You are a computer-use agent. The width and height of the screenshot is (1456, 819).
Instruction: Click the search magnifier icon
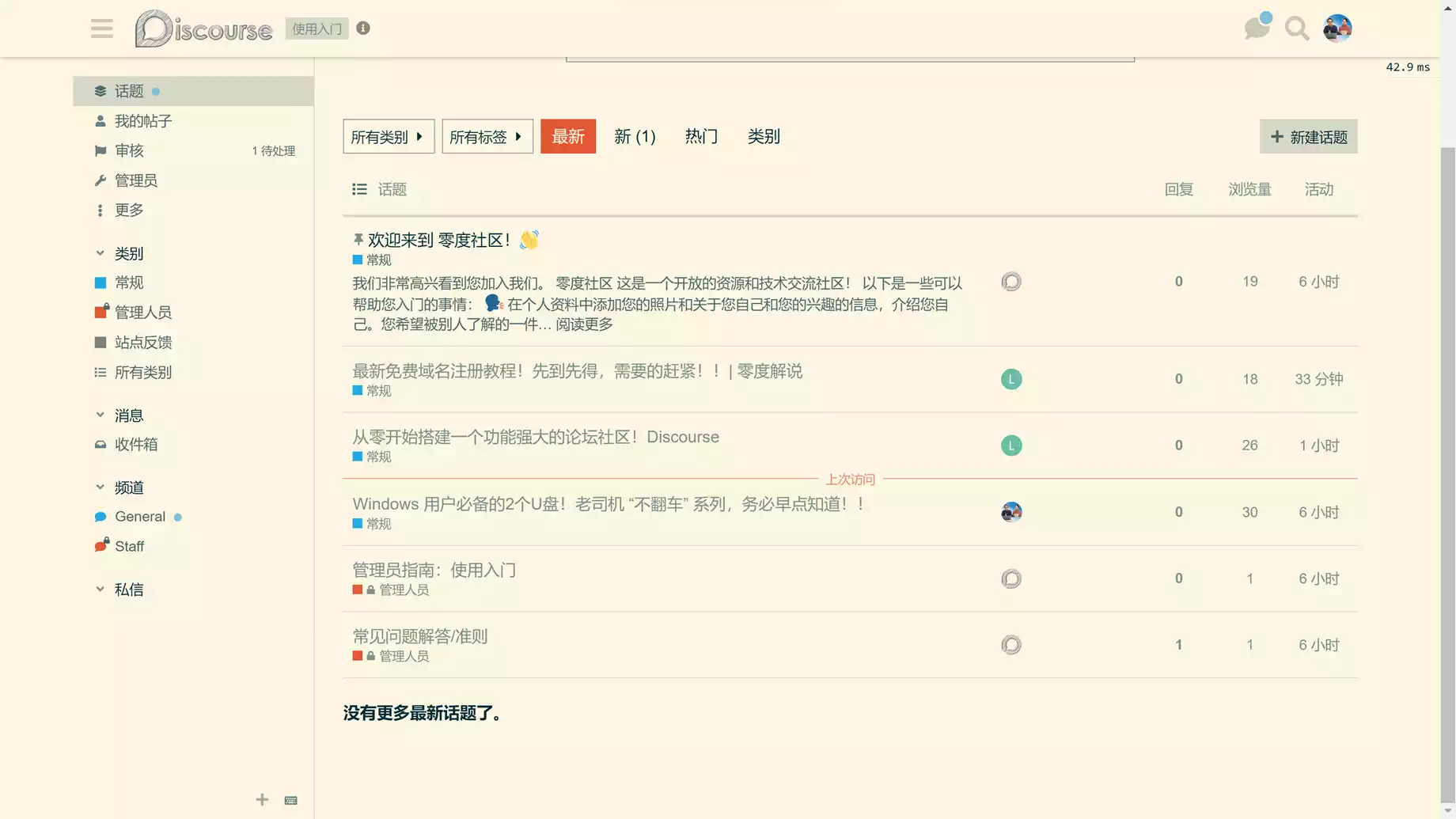coord(1296,29)
